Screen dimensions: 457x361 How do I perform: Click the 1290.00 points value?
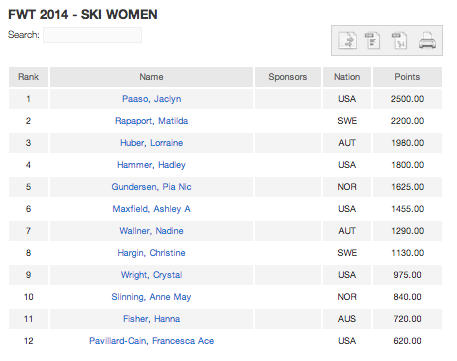click(x=407, y=231)
